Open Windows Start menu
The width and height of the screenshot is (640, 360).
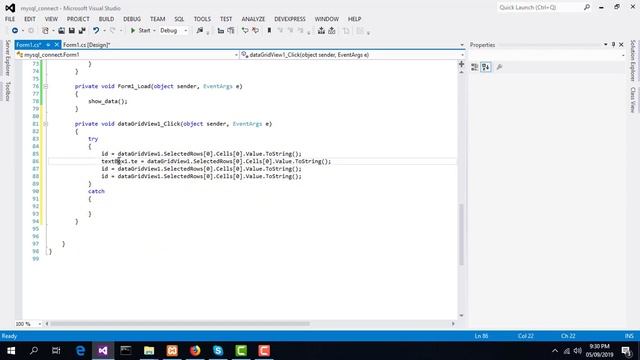(x=11, y=351)
